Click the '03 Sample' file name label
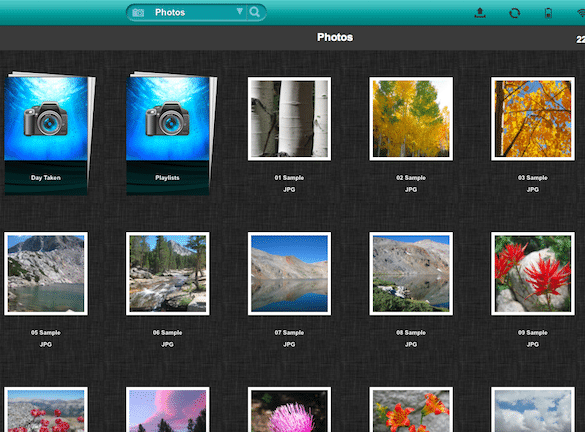Image resolution: width=585 pixels, height=432 pixels. point(533,178)
